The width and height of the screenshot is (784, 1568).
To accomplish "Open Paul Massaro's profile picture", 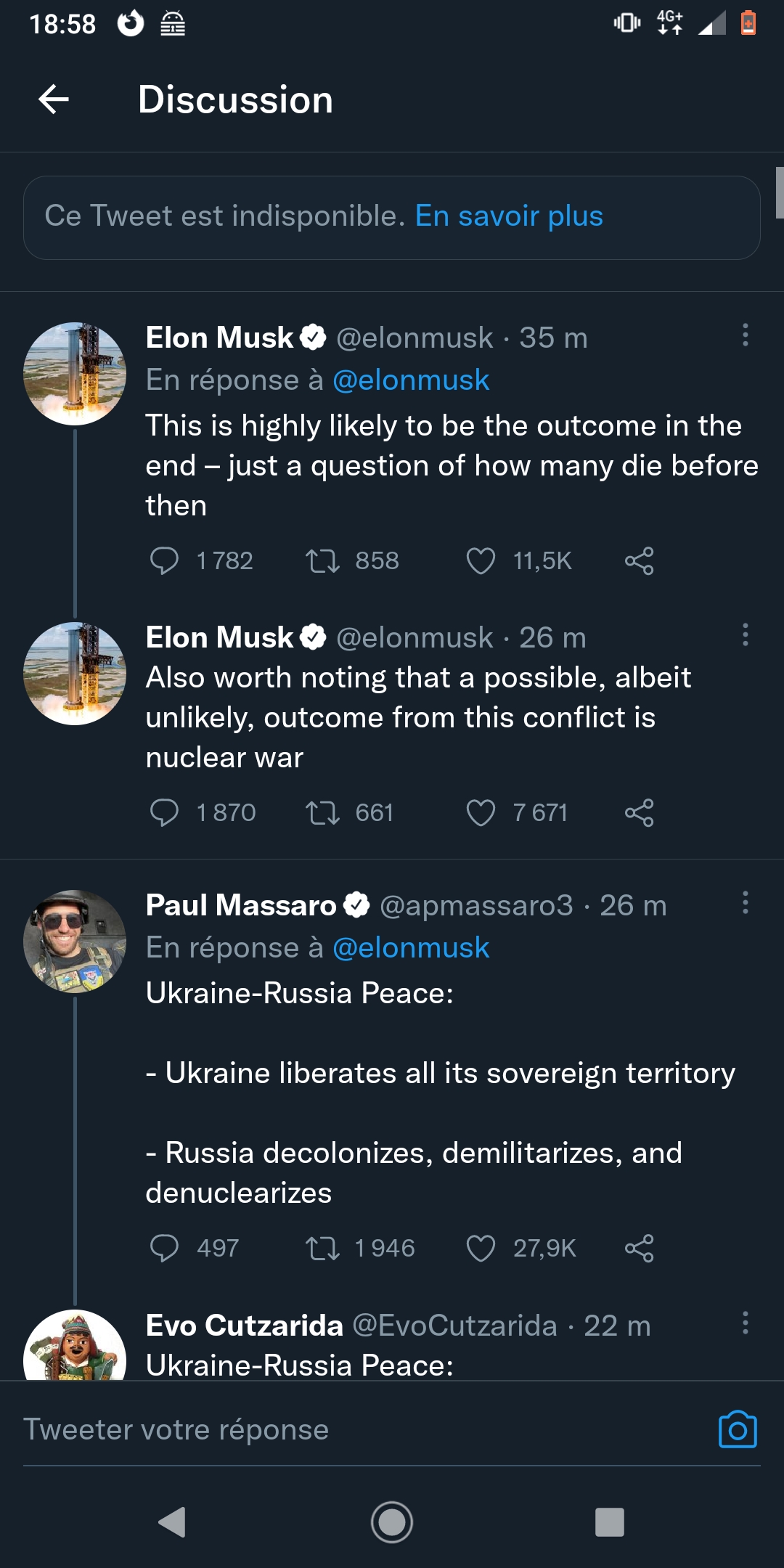I will (75, 942).
